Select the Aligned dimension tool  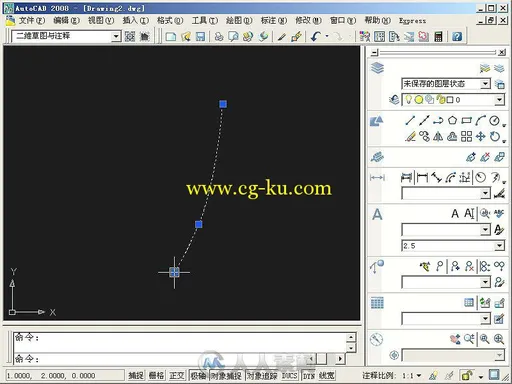click(x=436, y=177)
